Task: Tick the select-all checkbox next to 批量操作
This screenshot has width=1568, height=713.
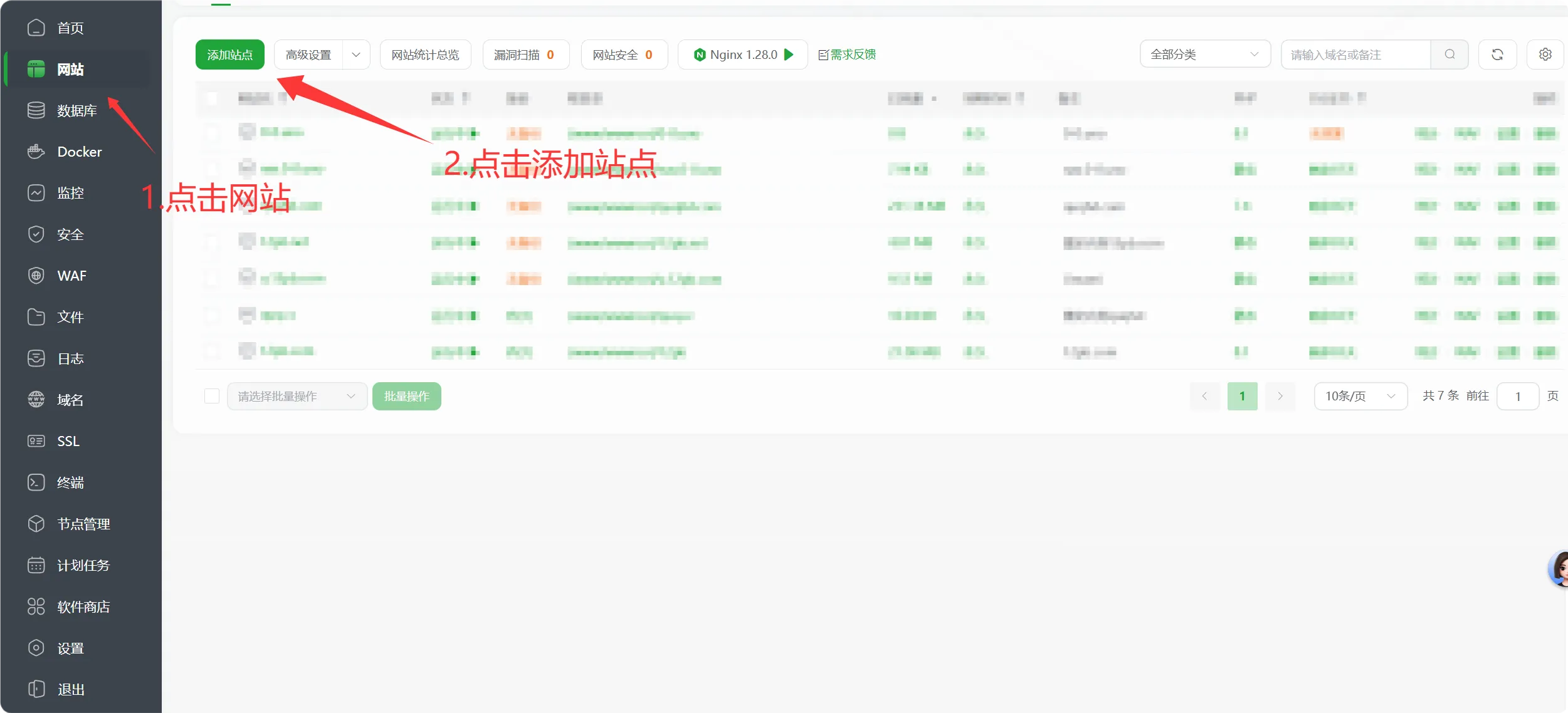Action: pos(212,395)
